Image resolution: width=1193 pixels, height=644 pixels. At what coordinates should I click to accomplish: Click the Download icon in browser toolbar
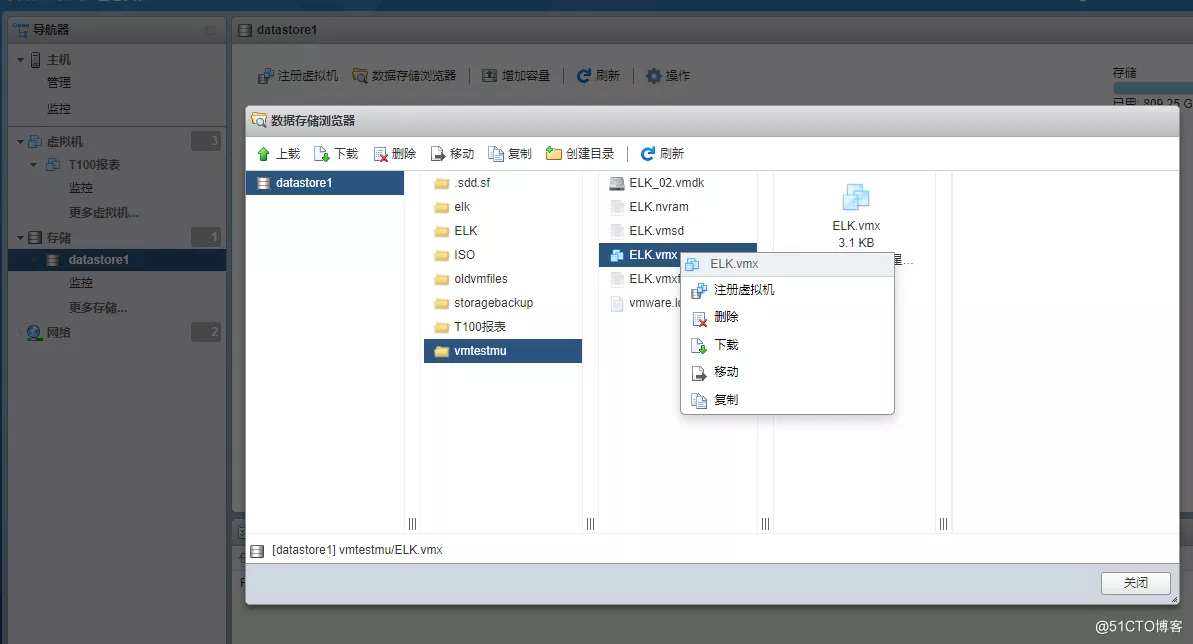[x=322, y=154]
